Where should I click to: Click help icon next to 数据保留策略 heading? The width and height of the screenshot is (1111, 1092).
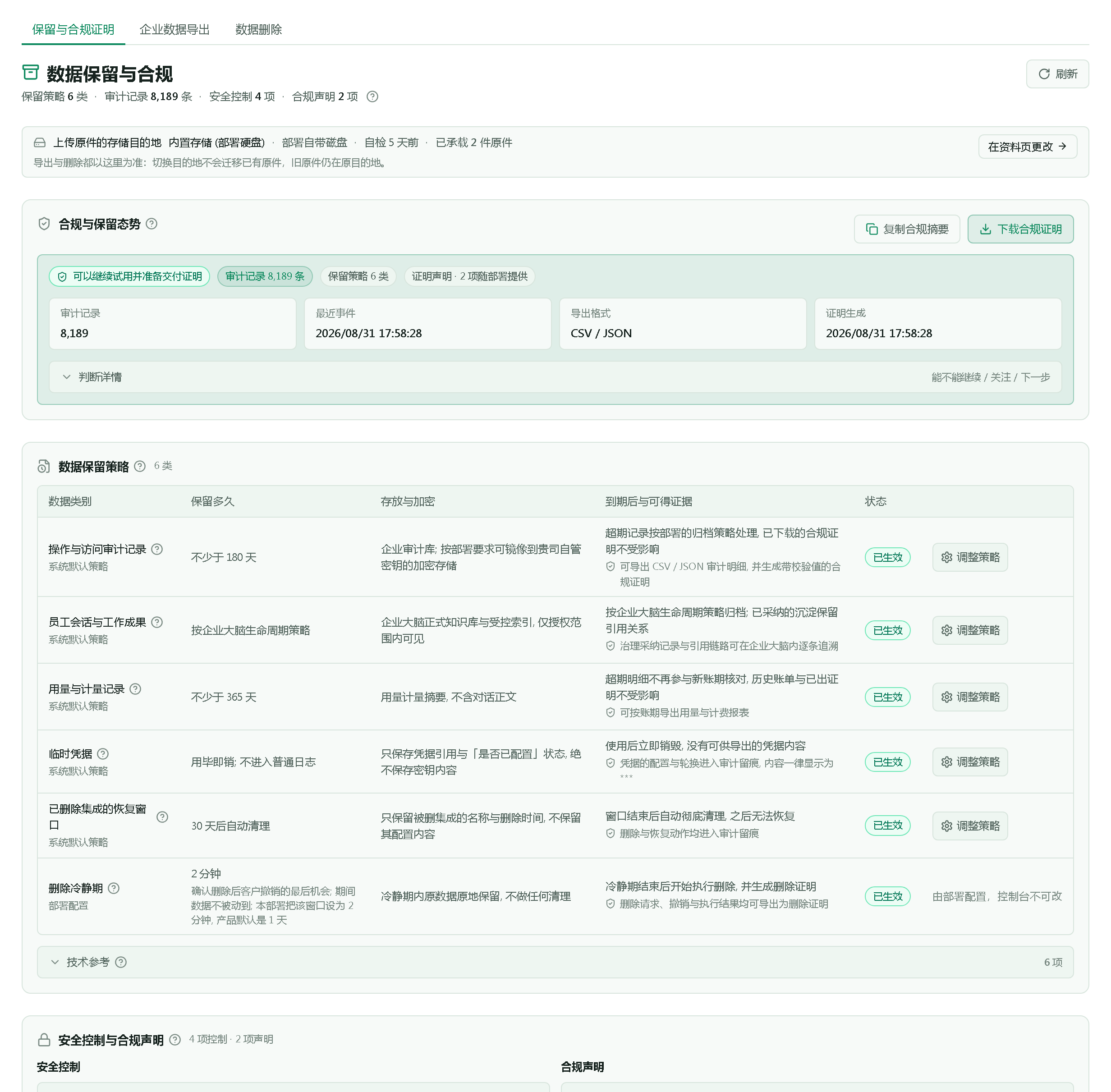coord(140,466)
